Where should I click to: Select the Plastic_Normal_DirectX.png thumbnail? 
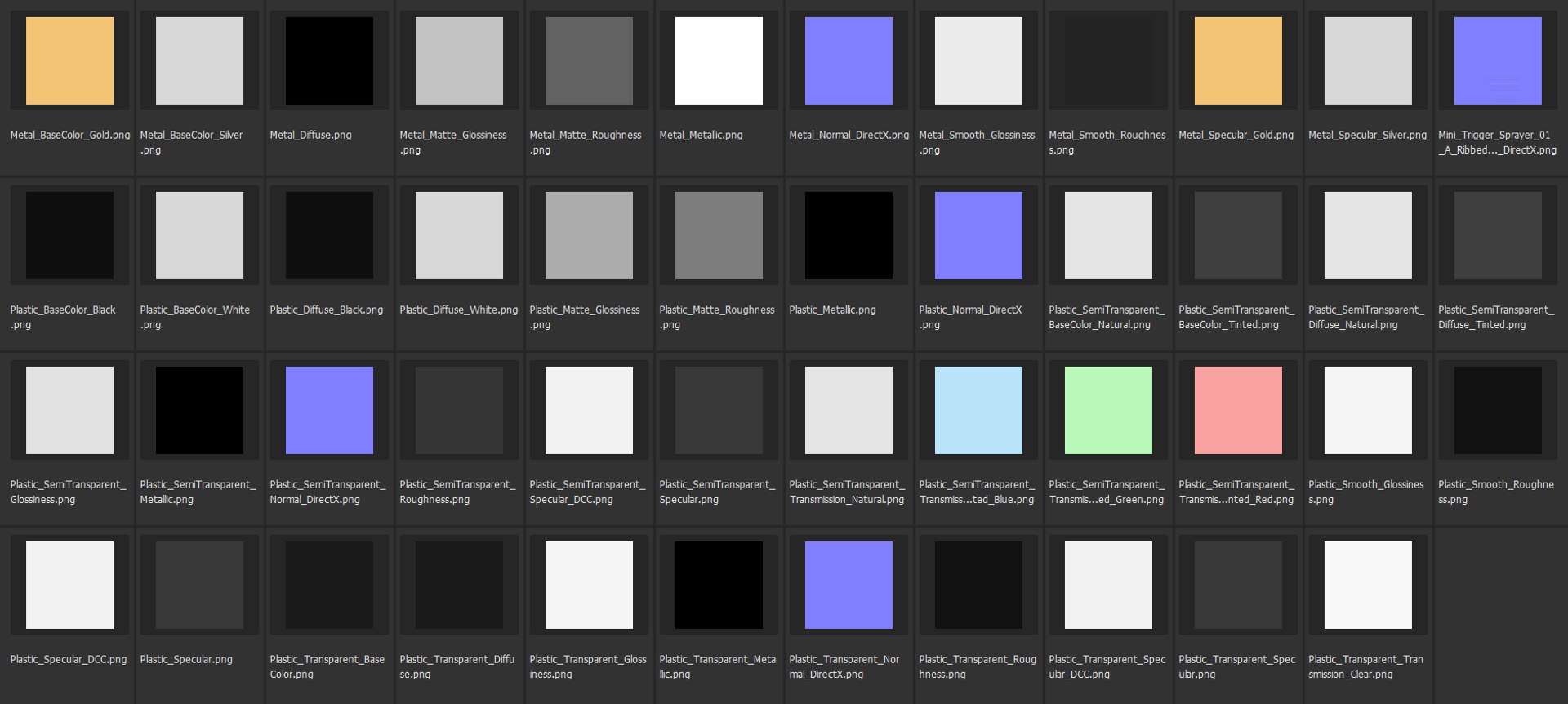978,235
